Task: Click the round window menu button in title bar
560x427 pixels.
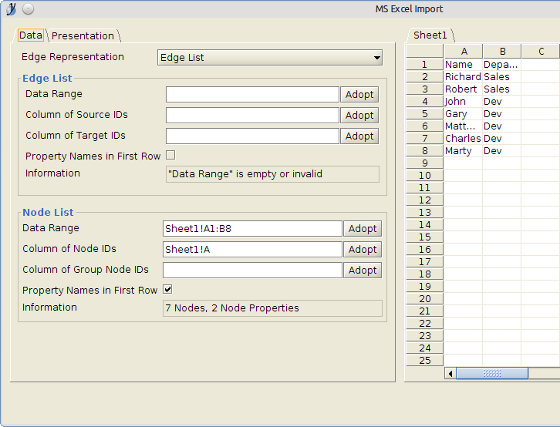Action: point(28,9)
